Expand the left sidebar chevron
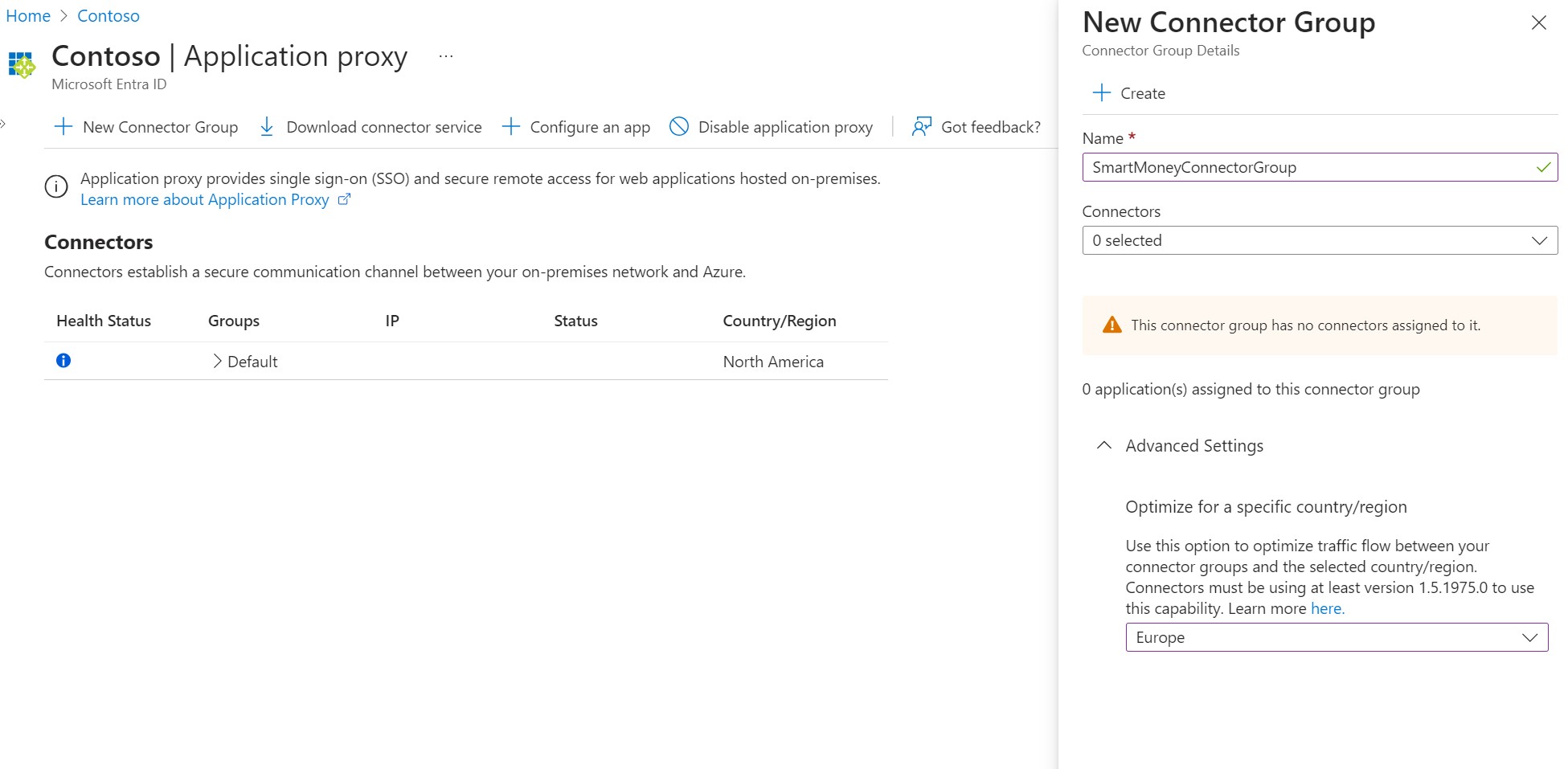This screenshot has height=769, width=1568. point(3,123)
